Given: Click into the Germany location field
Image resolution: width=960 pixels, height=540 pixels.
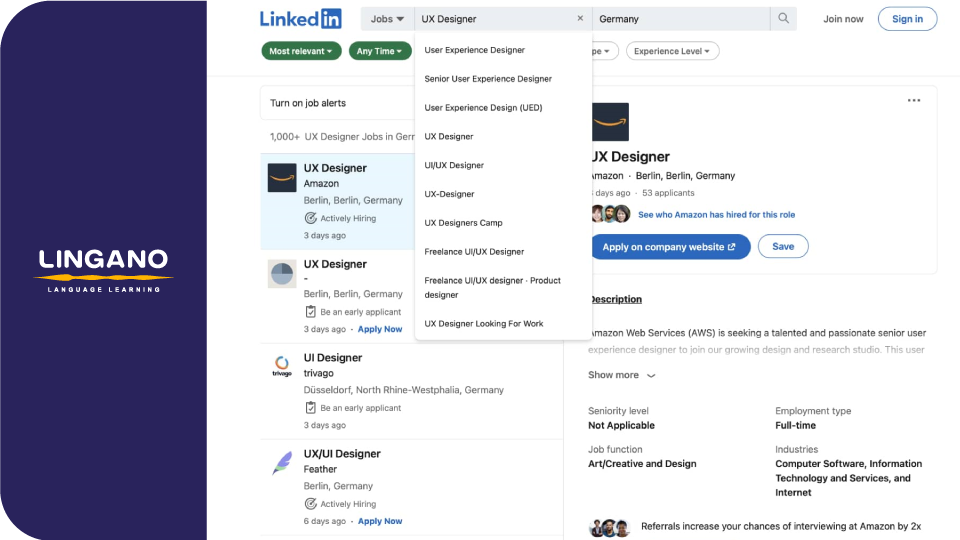Looking at the screenshot, I should coord(681,19).
